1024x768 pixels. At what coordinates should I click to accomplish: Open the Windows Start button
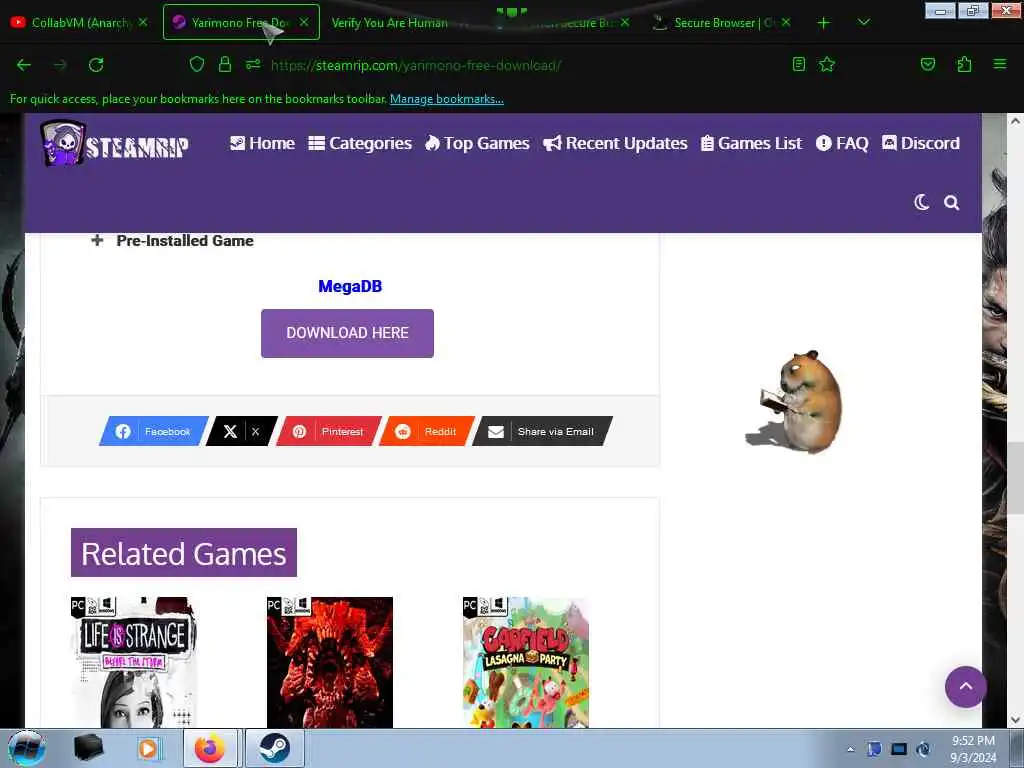click(x=27, y=748)
